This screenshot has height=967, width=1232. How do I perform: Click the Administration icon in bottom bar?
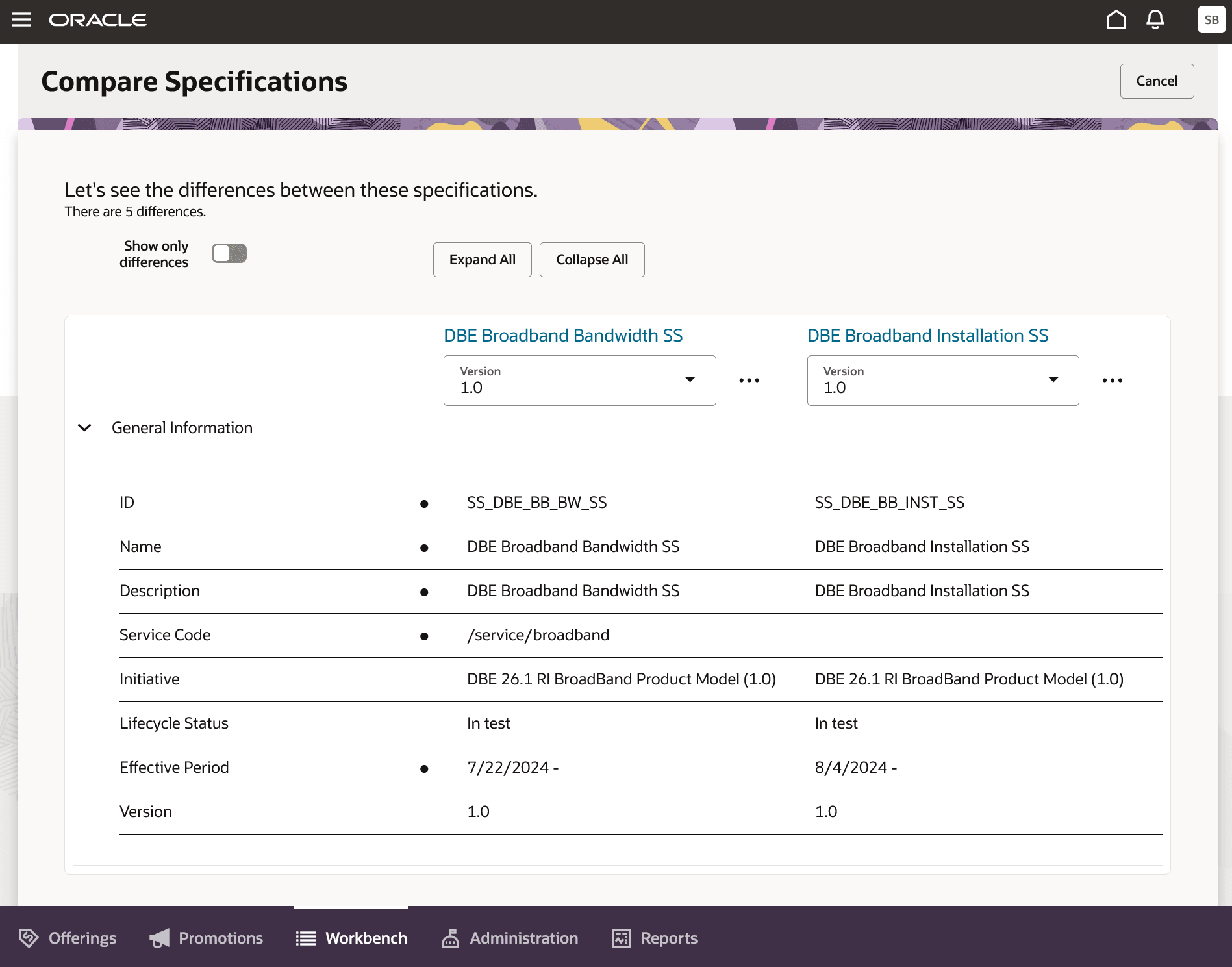pyautogui.click(x=450, y=938)
